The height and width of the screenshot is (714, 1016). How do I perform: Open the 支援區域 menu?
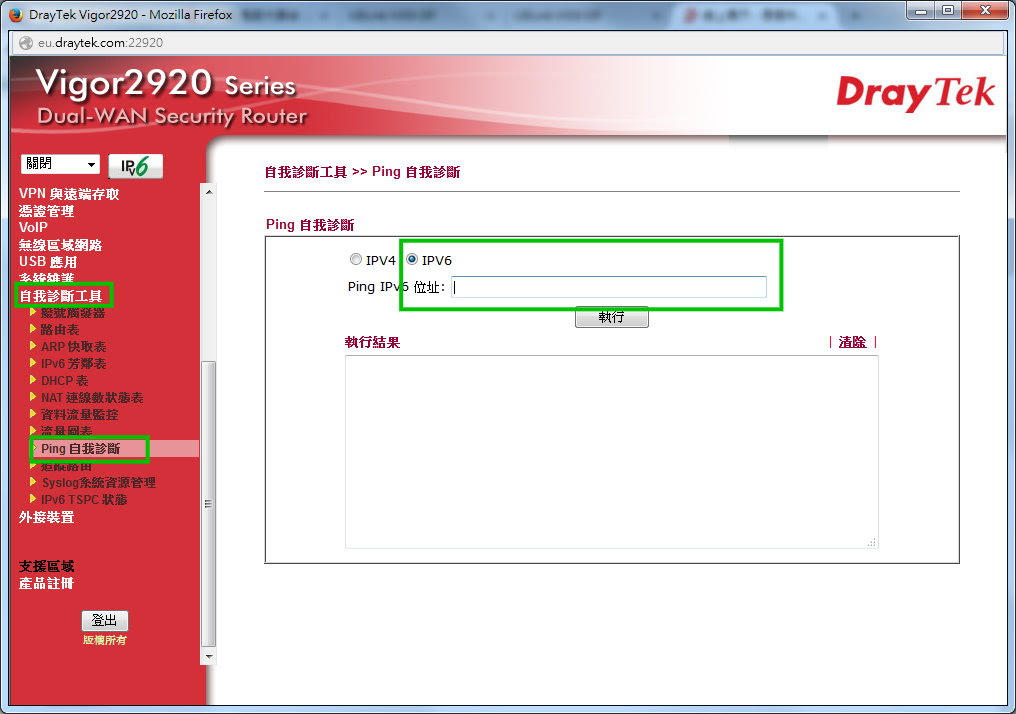click(46, 566)
